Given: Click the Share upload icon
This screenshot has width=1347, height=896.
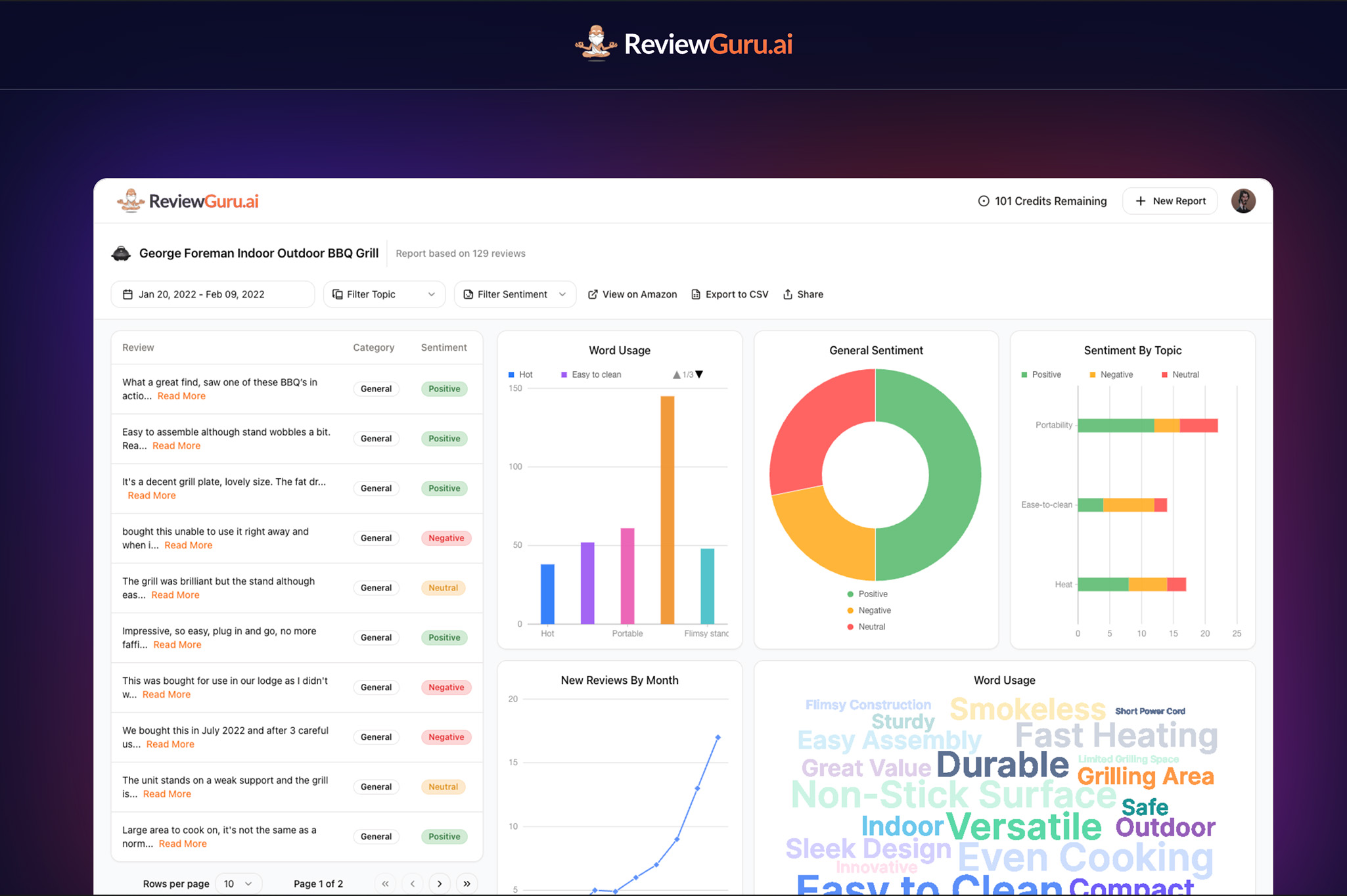Looking at the screenshot, I should (x=788, y=294).
